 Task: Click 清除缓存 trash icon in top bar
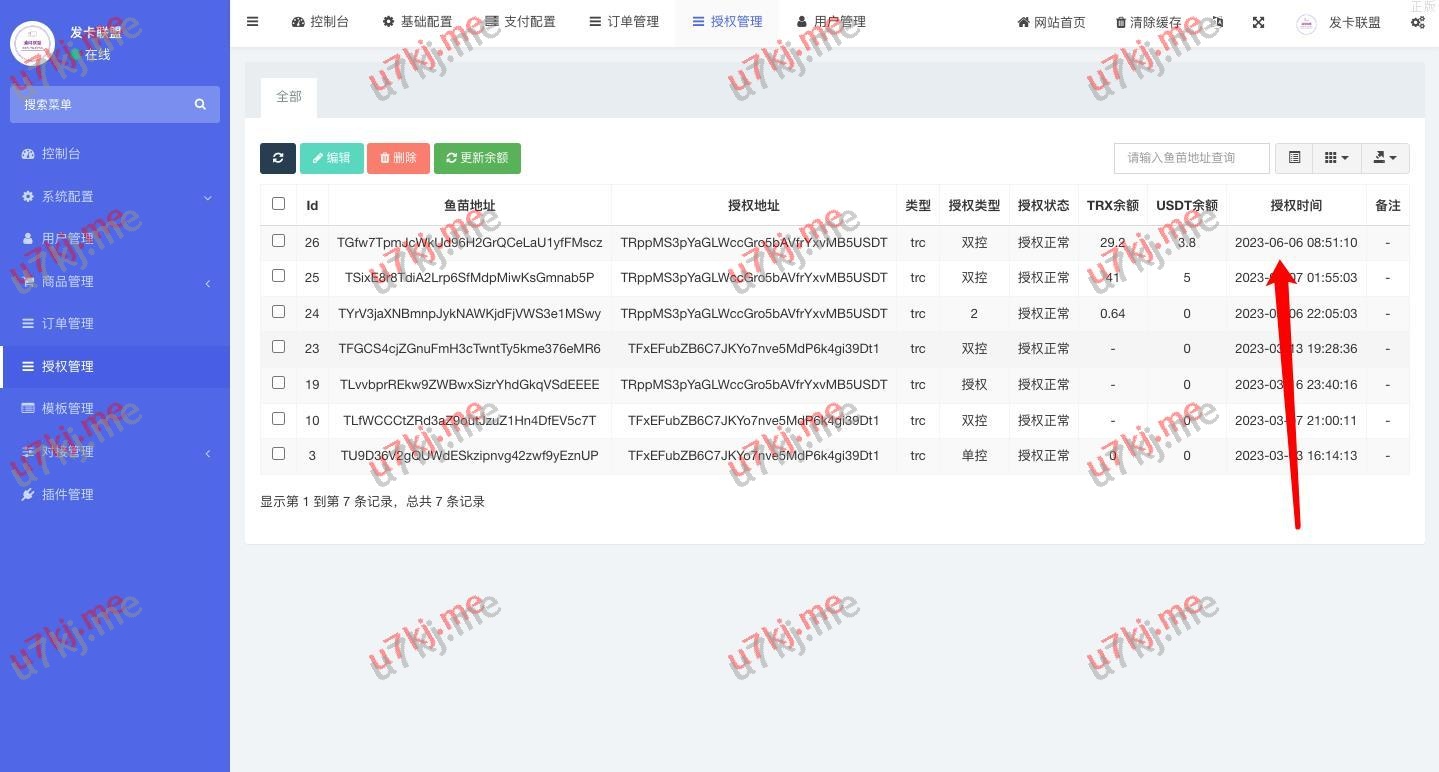coord(1121,22)
